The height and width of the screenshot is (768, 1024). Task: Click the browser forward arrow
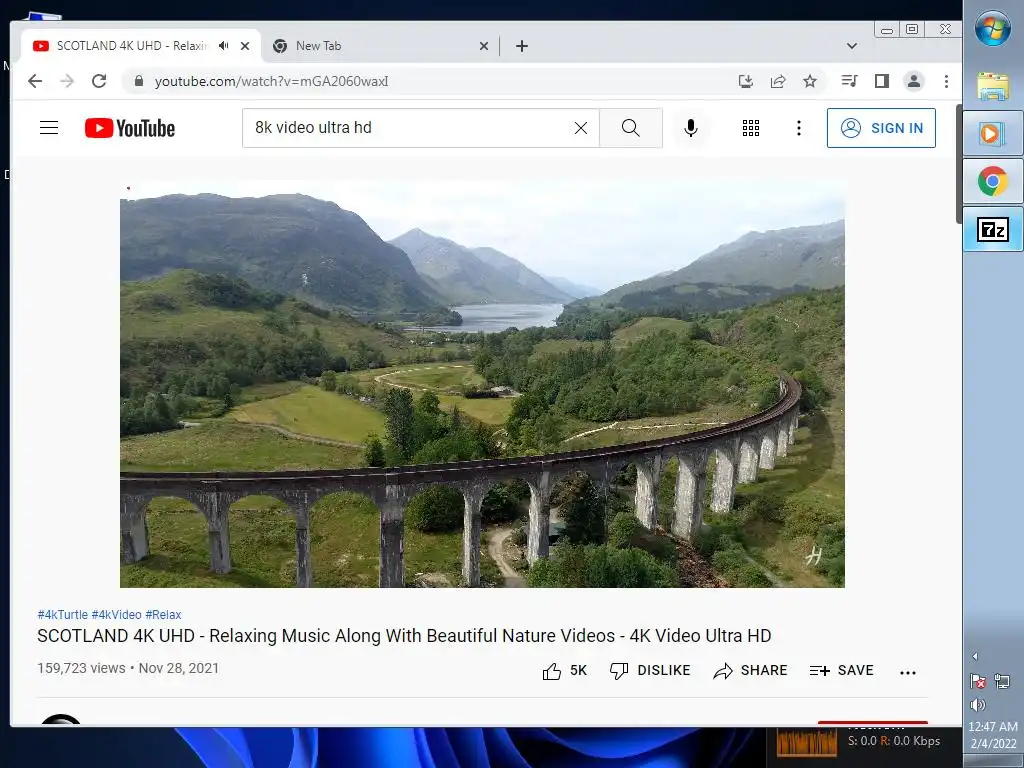(67, 81)
